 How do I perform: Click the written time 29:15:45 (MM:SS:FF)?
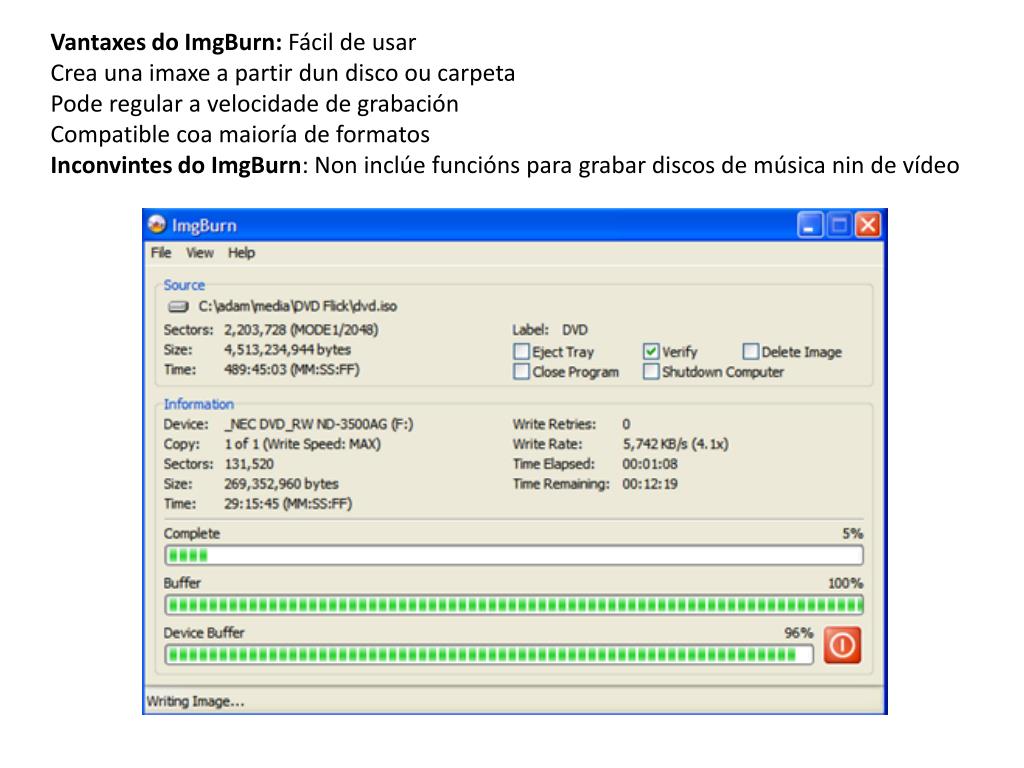click(288, 504)
